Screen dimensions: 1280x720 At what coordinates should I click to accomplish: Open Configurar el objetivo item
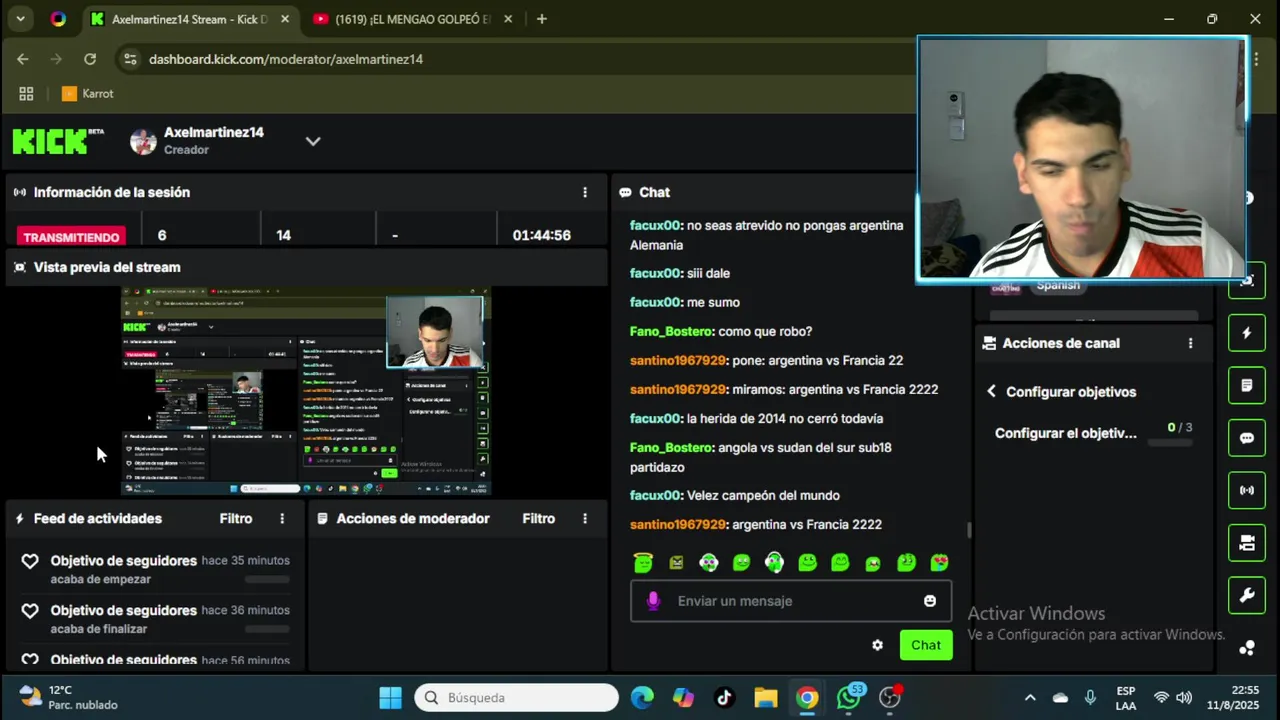tap(1066, 433)
